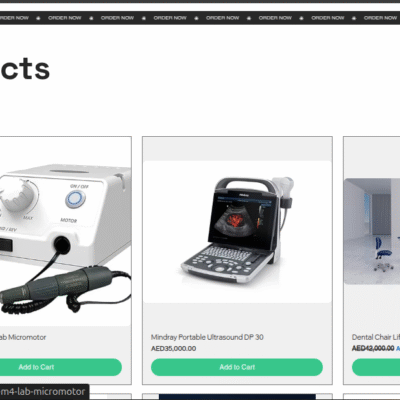Click the ORDER NOW text cut off at banner's right edge
The height and width of the screenshot is (400, 400).
pyautogui.click(x=382, y=18)
